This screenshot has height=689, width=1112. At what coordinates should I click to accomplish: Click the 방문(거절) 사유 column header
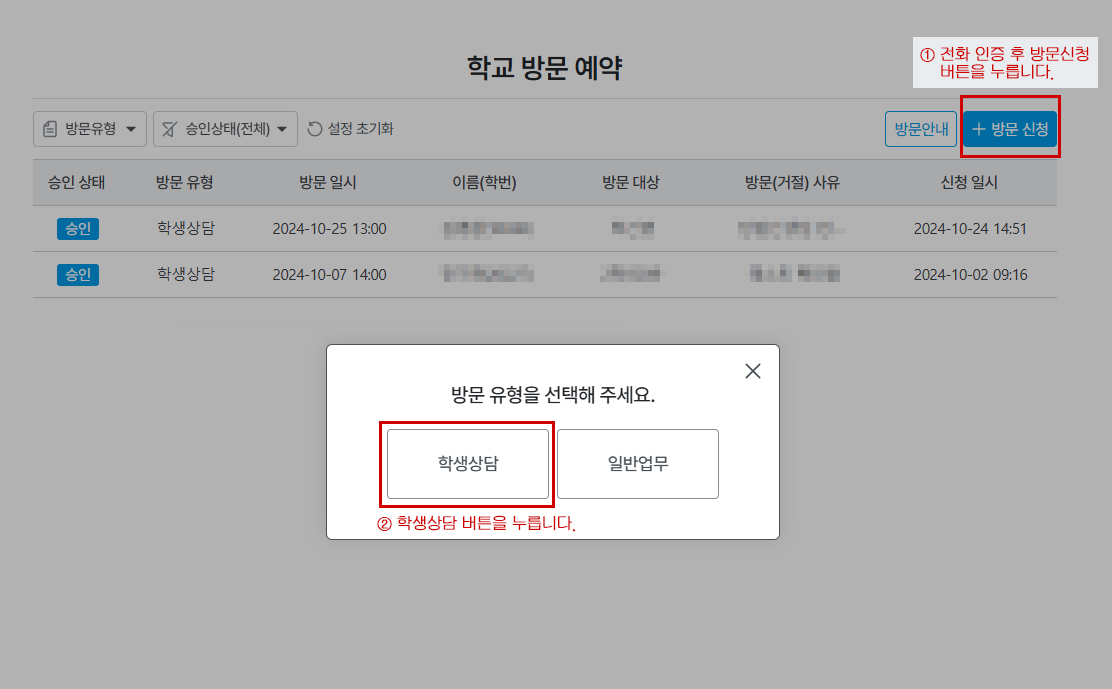click(792, 182)
